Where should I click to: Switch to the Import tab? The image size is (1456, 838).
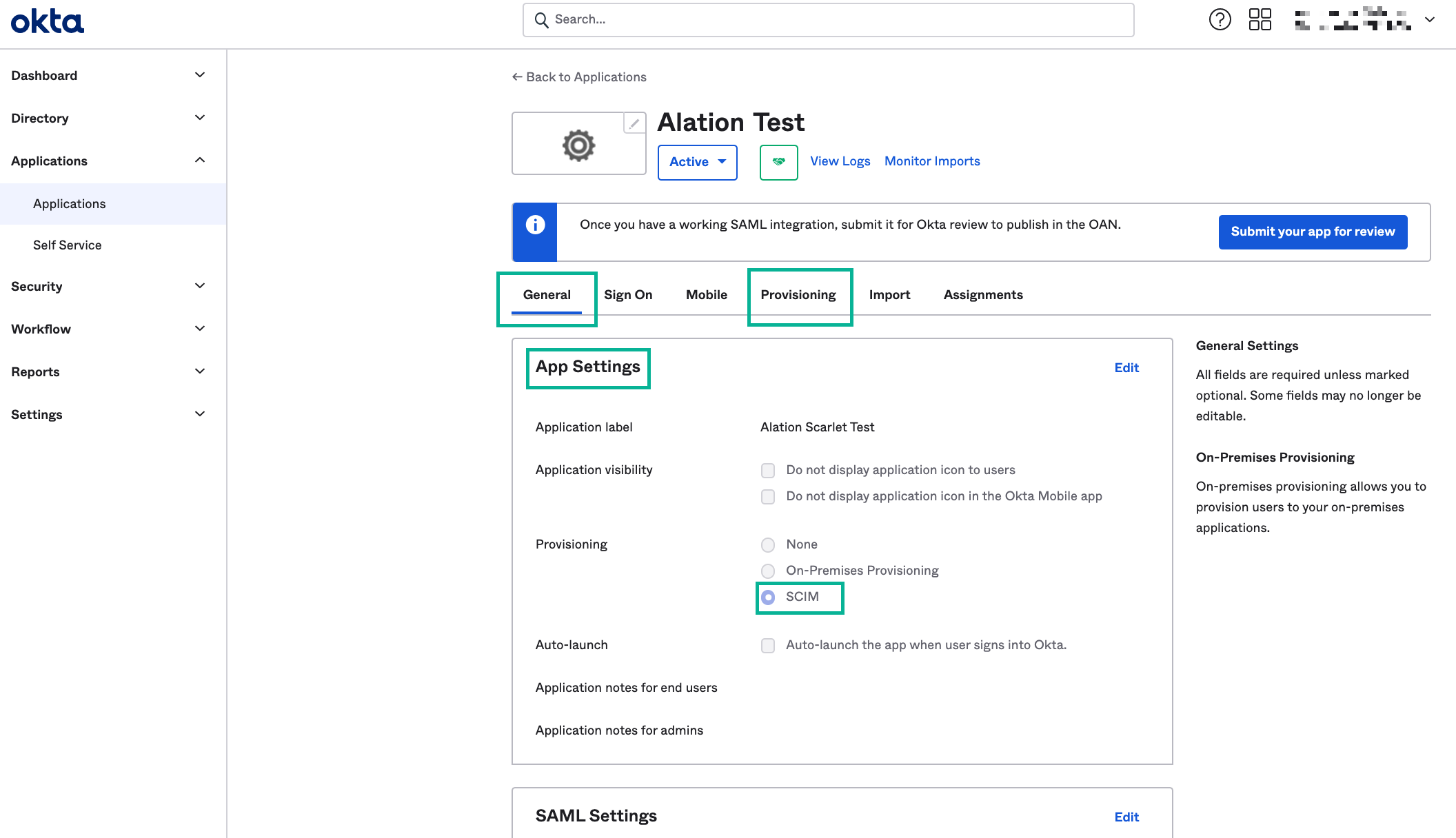[x=889, y=295]
